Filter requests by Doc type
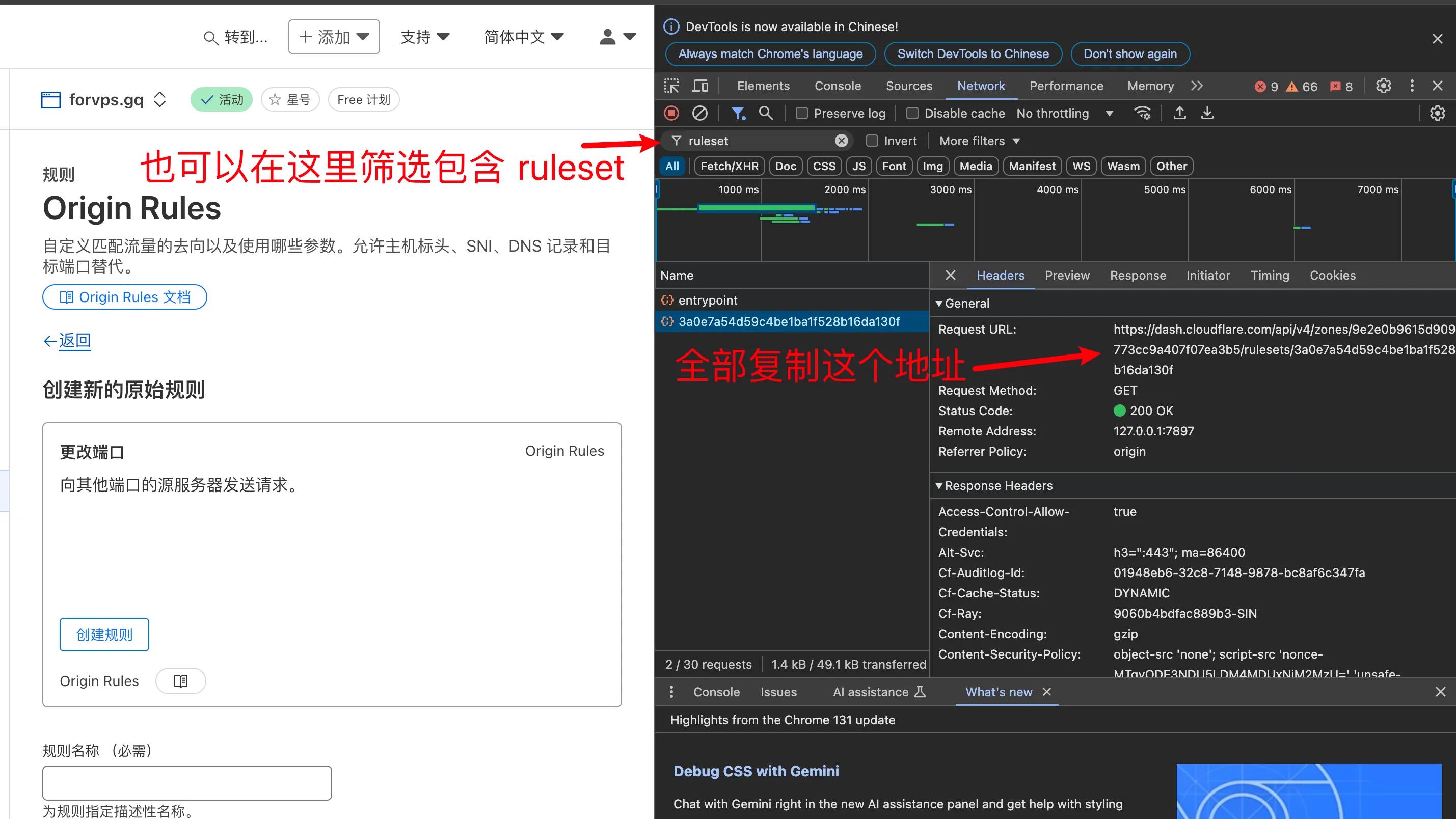The image size is (1456, 819). (786, 166)
